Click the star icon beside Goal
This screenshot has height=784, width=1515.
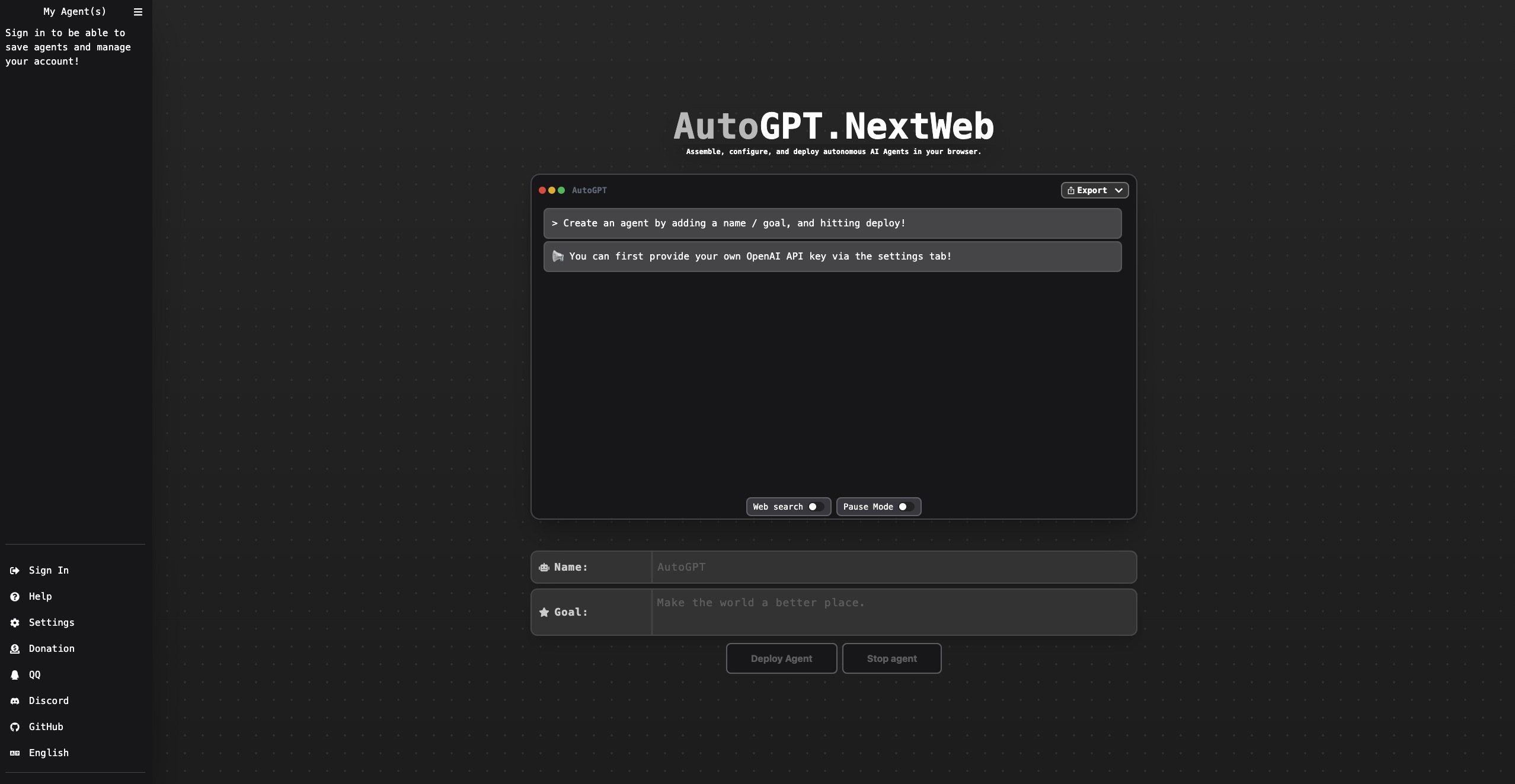coord(544,612)
